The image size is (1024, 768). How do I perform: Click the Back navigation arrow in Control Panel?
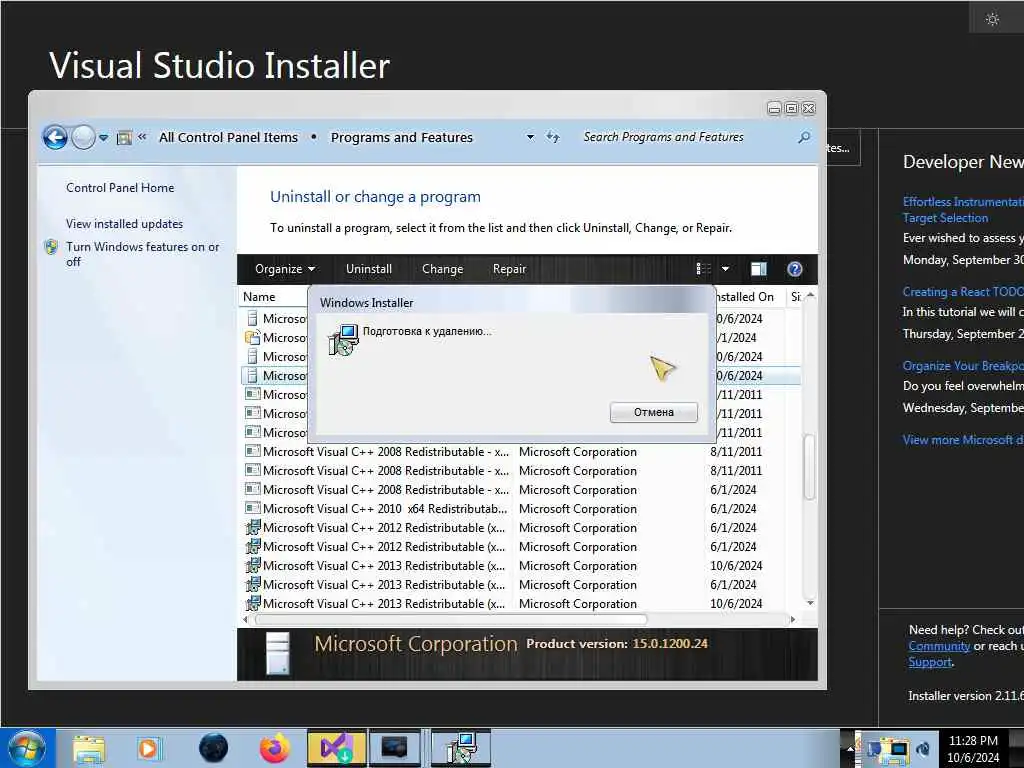[x=55, y=138]
